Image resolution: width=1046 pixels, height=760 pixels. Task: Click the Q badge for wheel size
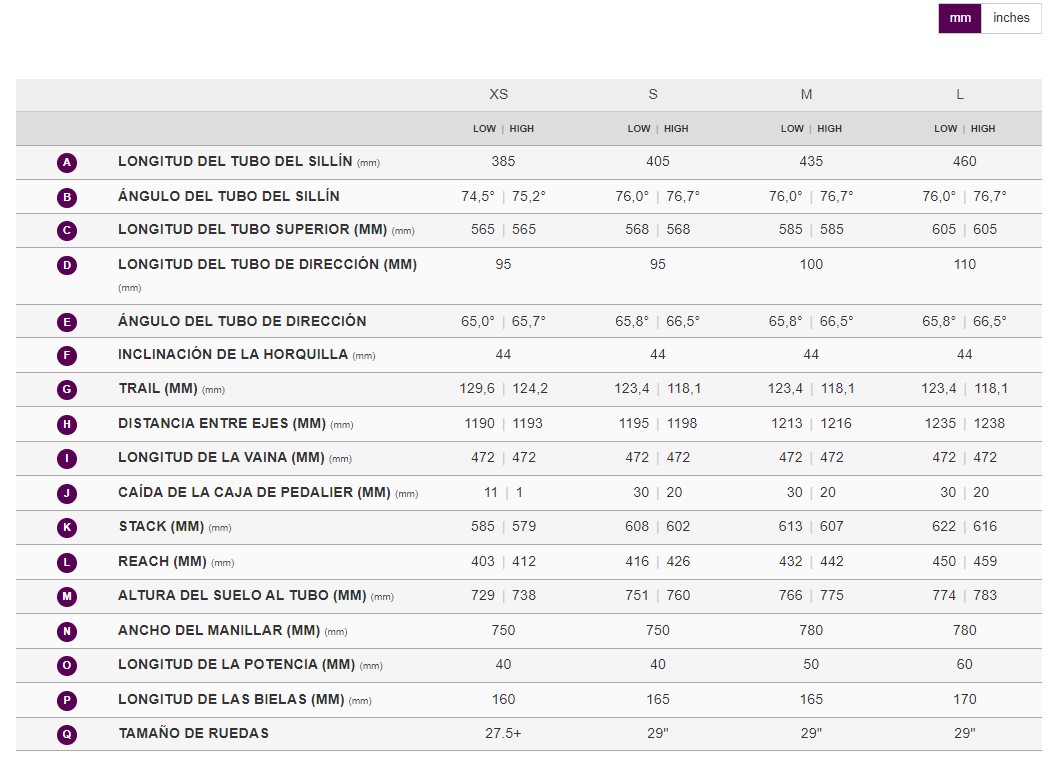(67, 734)
